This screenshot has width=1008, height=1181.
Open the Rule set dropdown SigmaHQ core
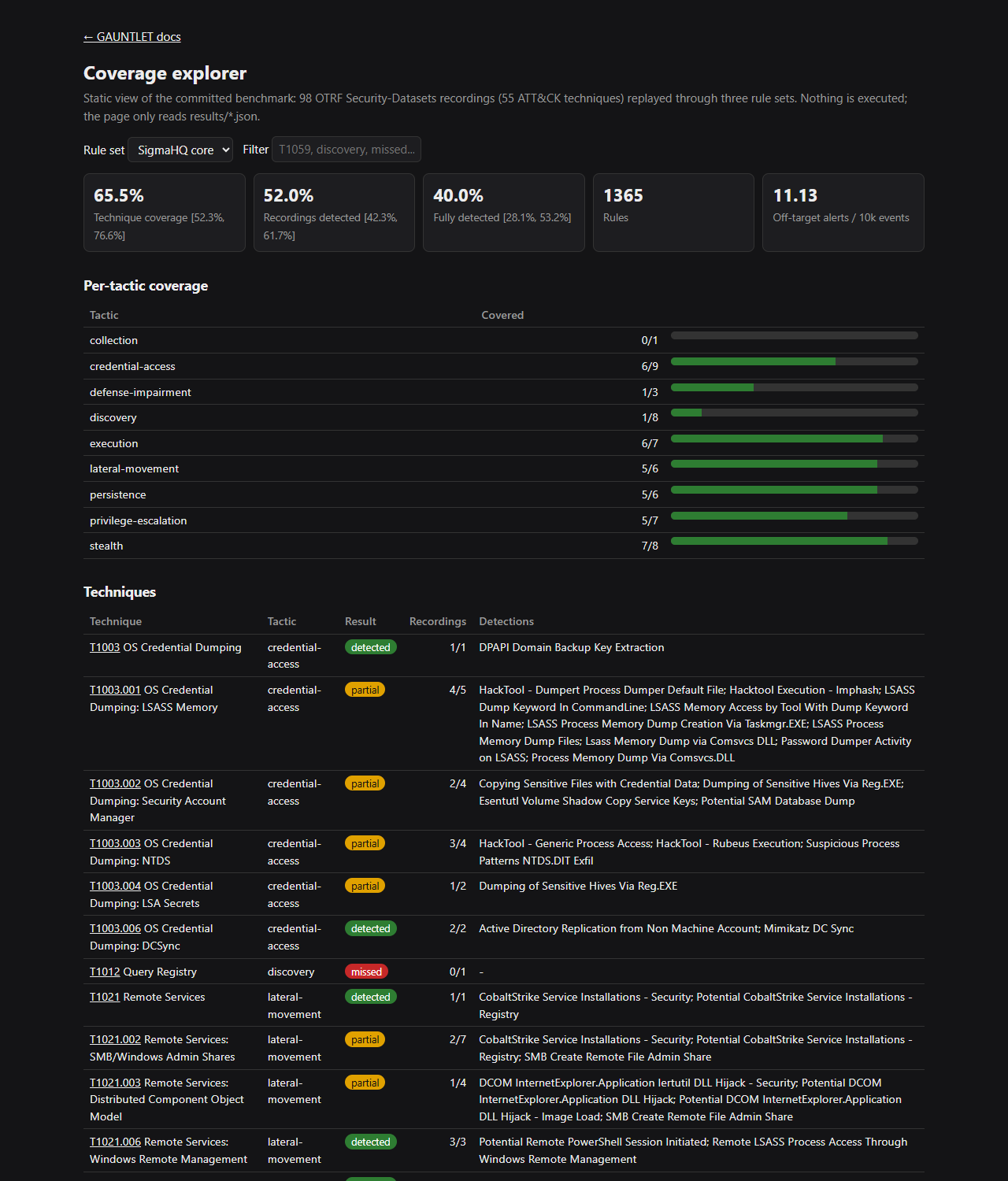point(180,150)
